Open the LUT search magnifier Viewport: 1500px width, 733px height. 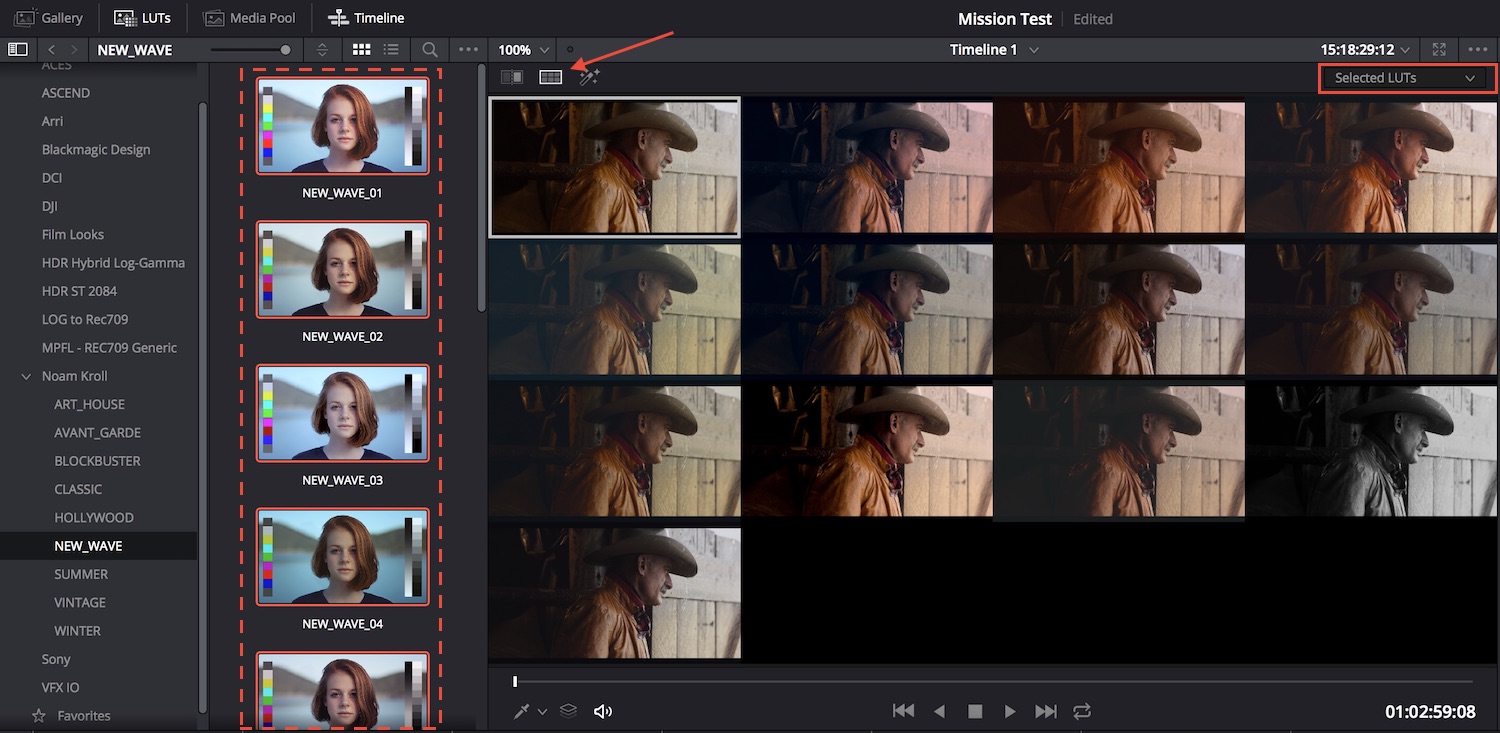click(x=429, y=49)
